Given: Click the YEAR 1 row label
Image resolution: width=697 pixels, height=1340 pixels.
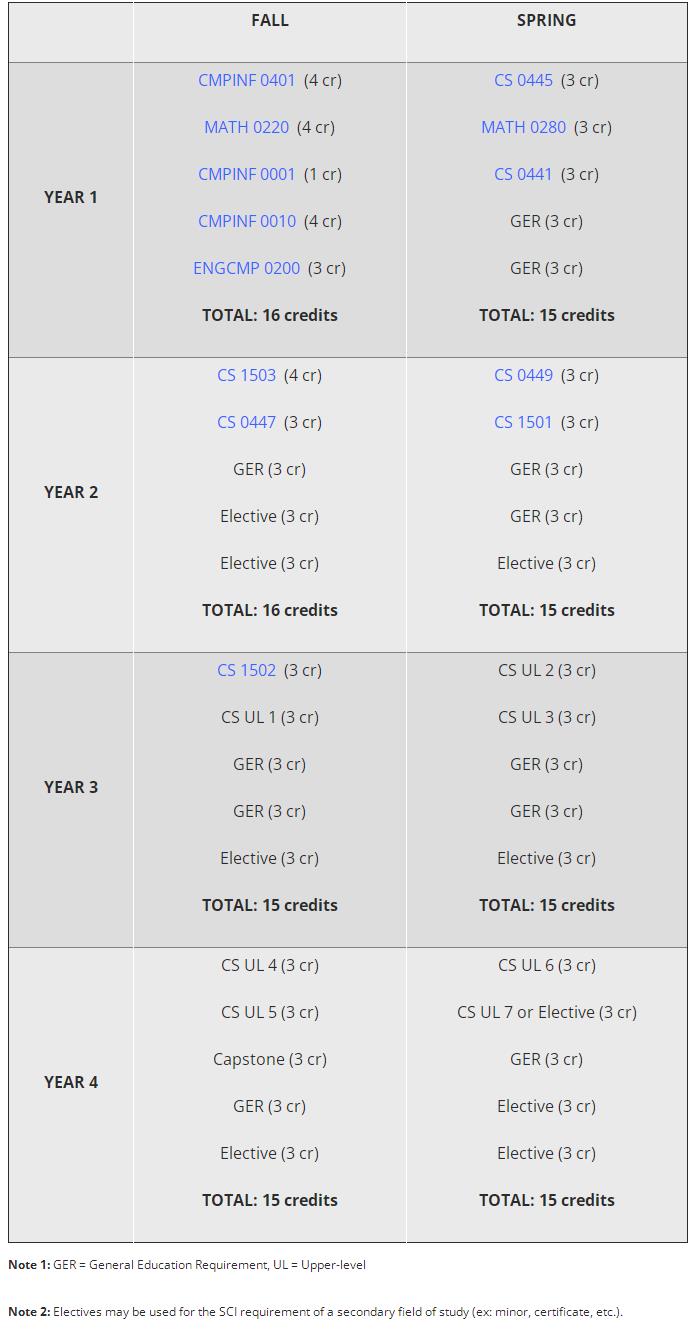Looking at the screenshot, I should (71, 197).
